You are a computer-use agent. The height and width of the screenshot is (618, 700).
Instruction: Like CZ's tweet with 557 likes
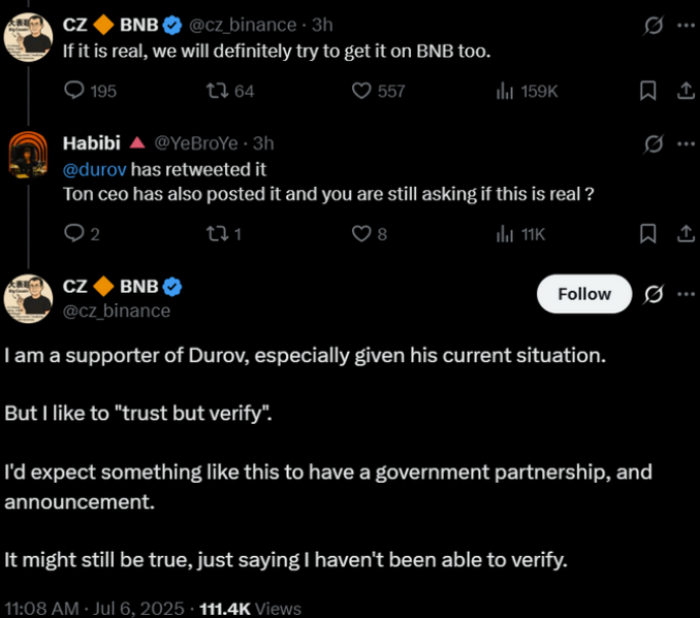pyautogui.click(x=362, y=91)
